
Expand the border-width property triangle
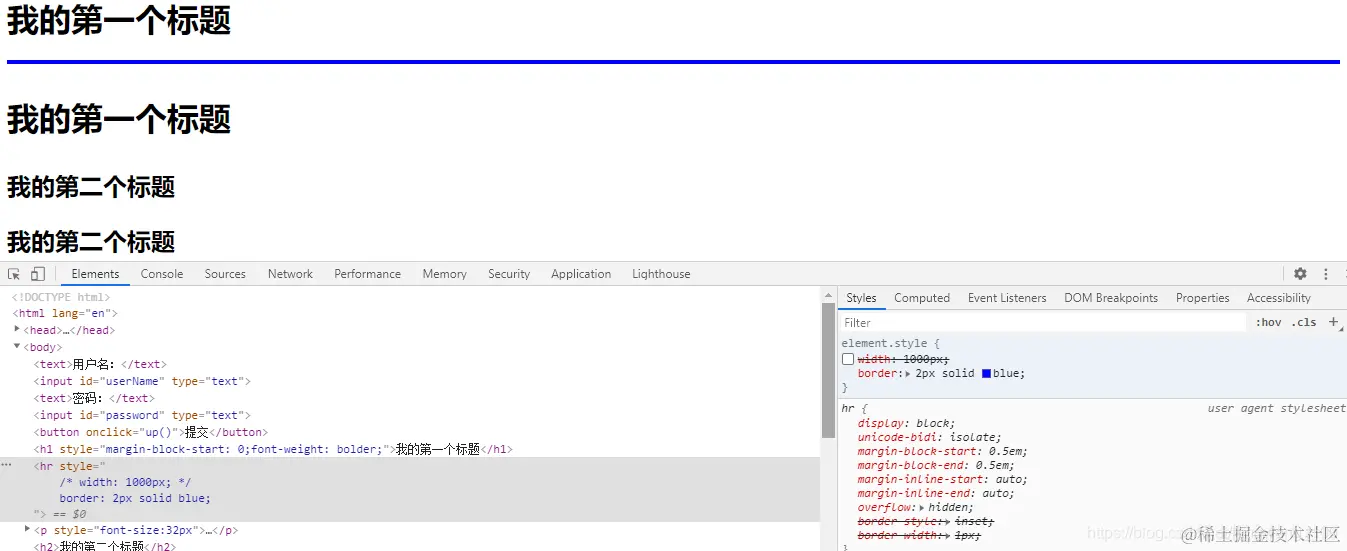(947, 535)
